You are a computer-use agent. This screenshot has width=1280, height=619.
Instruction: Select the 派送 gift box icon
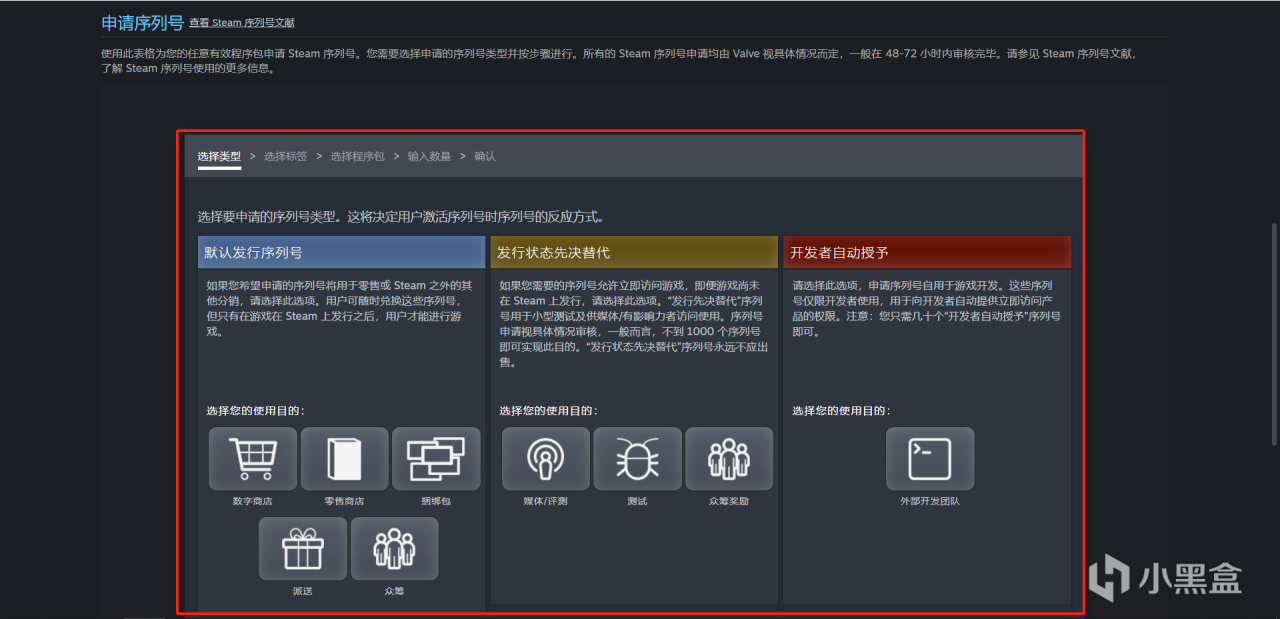tap(303, 548)
